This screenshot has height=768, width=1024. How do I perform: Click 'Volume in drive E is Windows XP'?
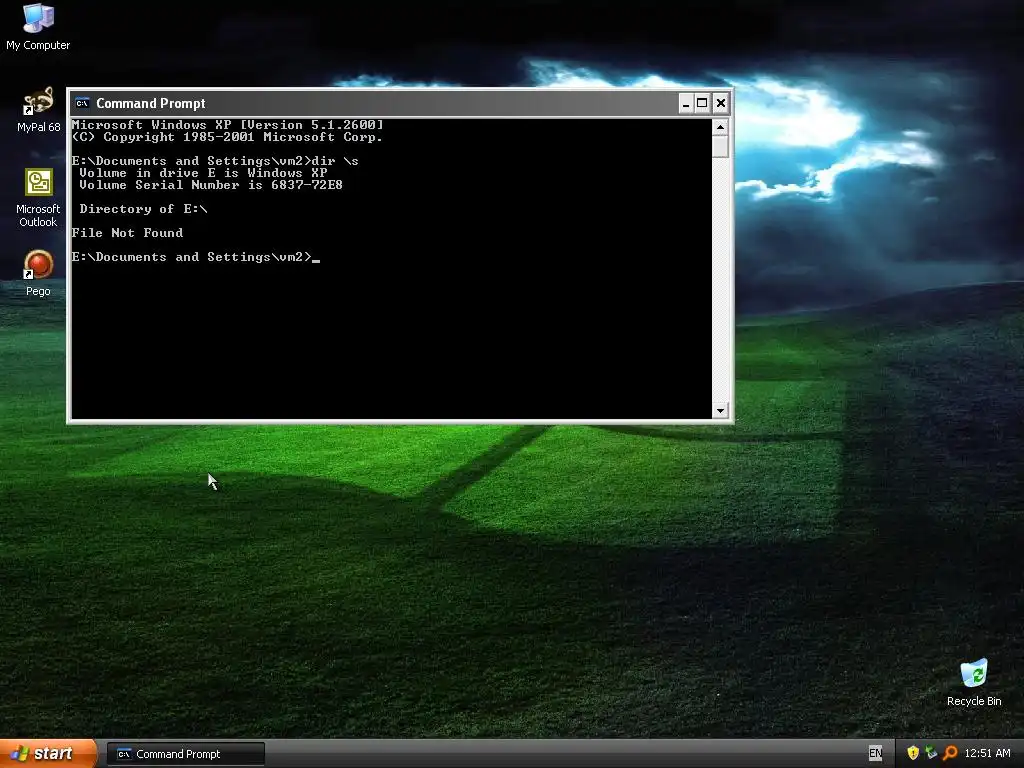203,173
